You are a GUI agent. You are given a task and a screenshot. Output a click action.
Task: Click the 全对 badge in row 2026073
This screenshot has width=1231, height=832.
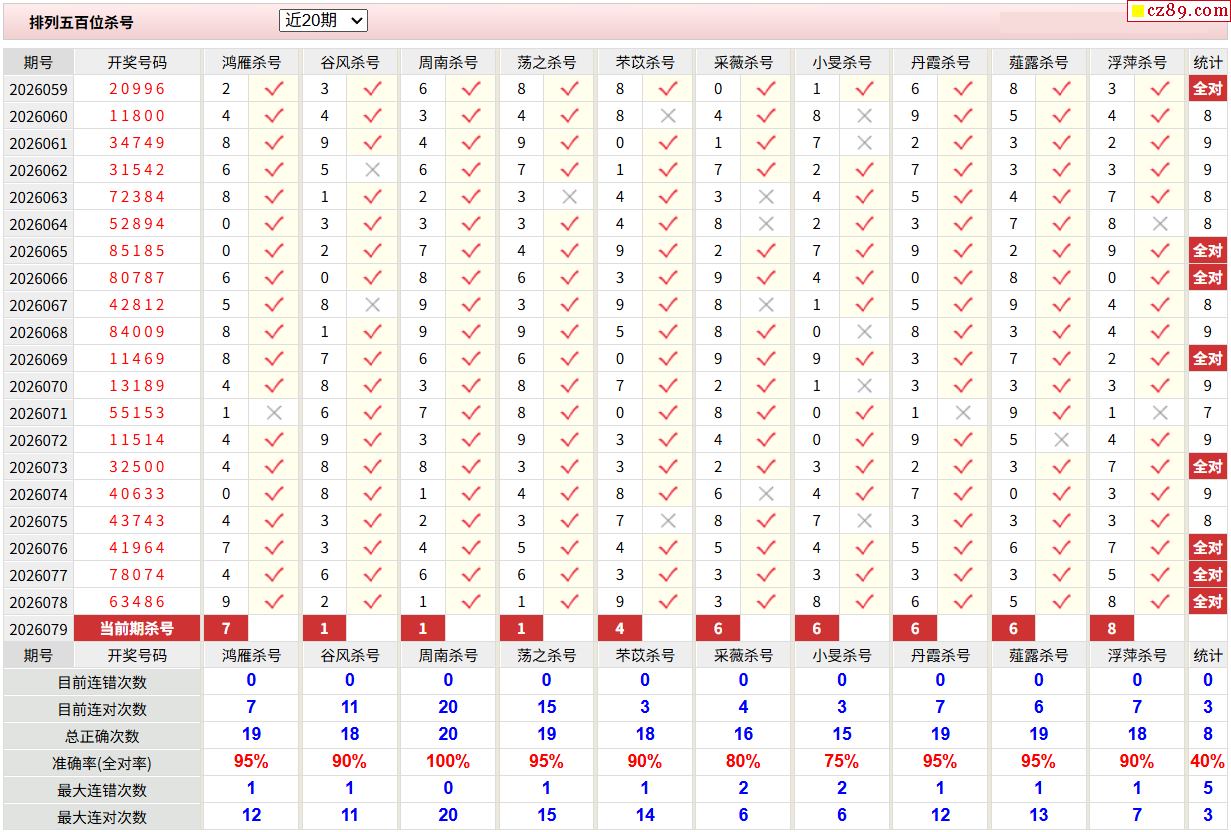click(x=1207, y=467)
